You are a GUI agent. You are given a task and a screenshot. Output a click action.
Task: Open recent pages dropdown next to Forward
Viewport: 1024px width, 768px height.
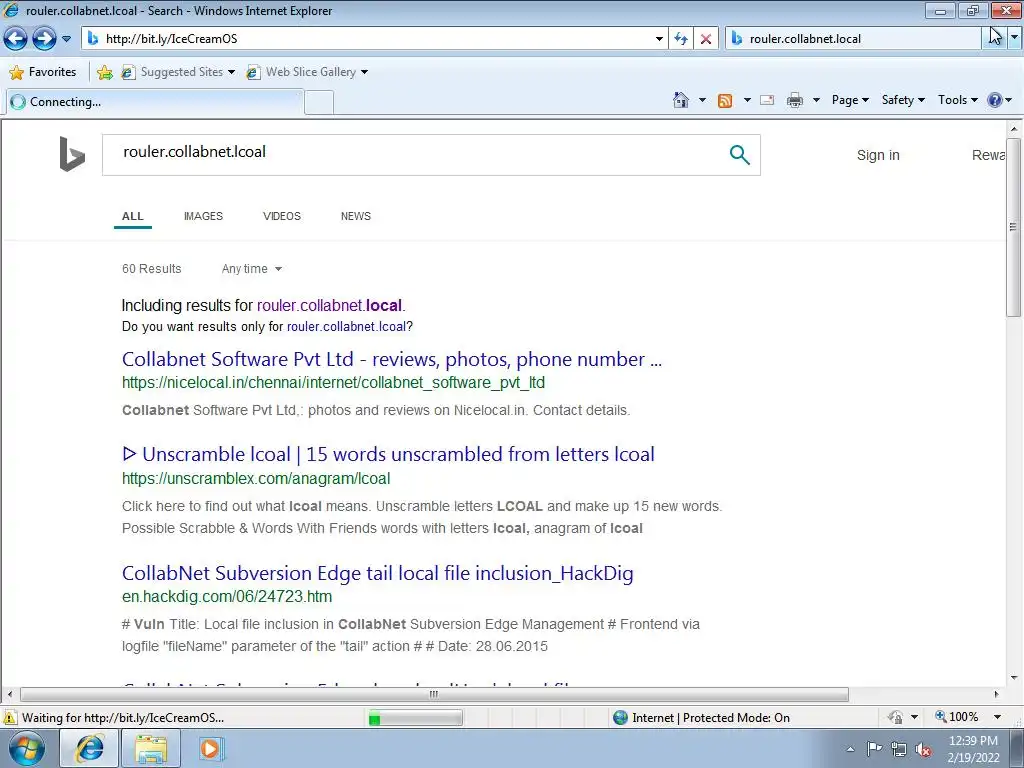click(67, 39)
